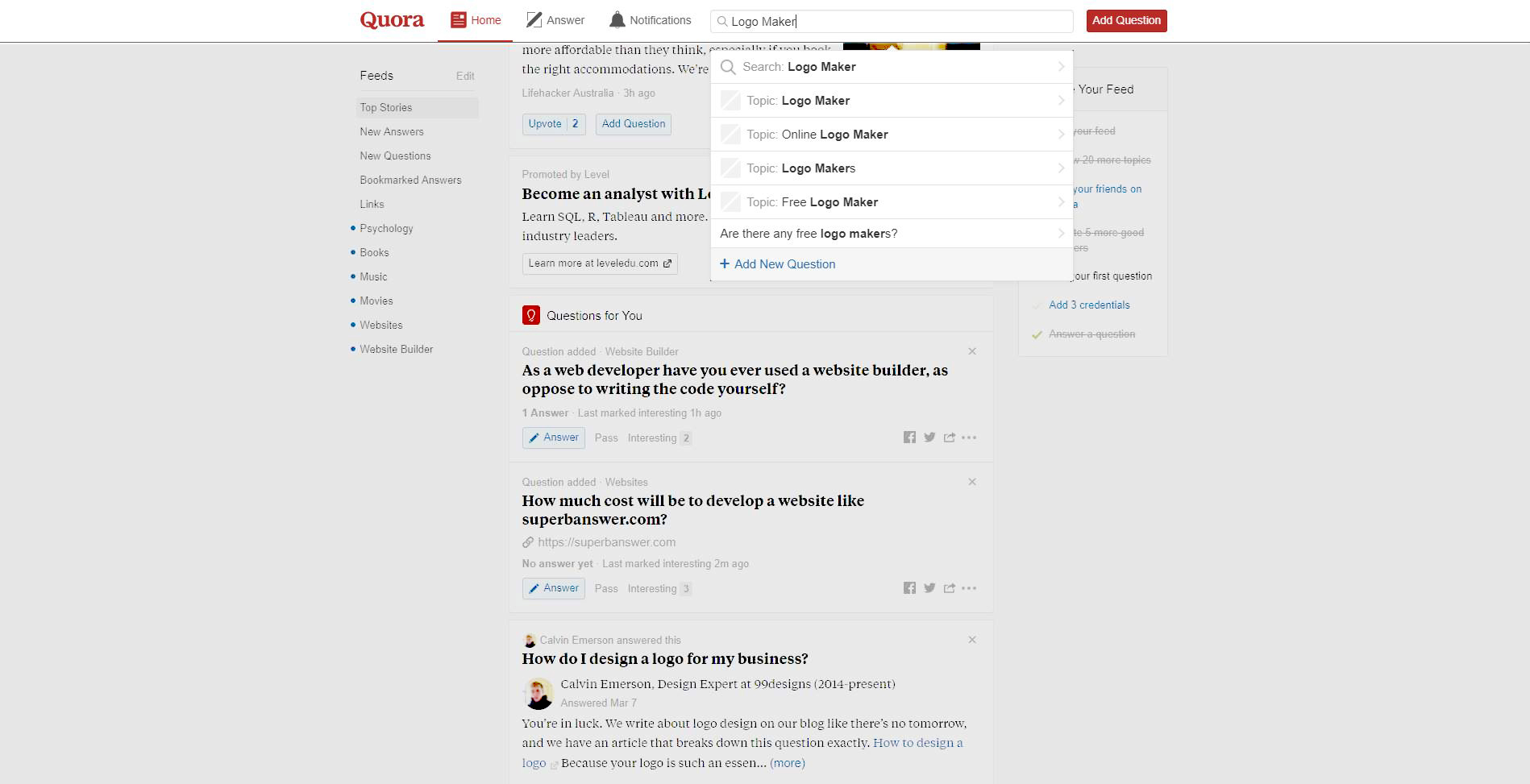Click Add Question button under Lifehacker story

(633, 124)
